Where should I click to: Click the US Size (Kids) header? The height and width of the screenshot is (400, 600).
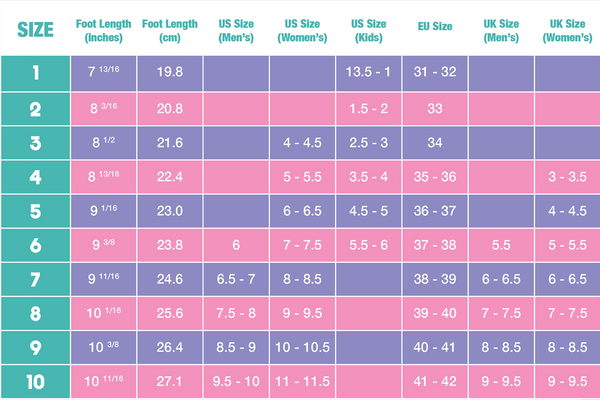pos(368,29)
